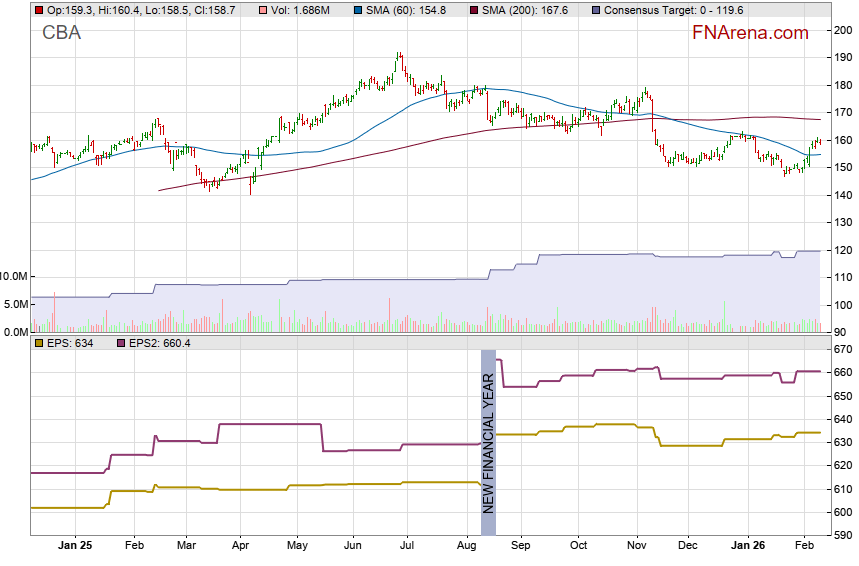The height and width of the screenshot is (566, 859).
Task: Click the CBA ticker symbol label
Action: [x=62, y=33]
